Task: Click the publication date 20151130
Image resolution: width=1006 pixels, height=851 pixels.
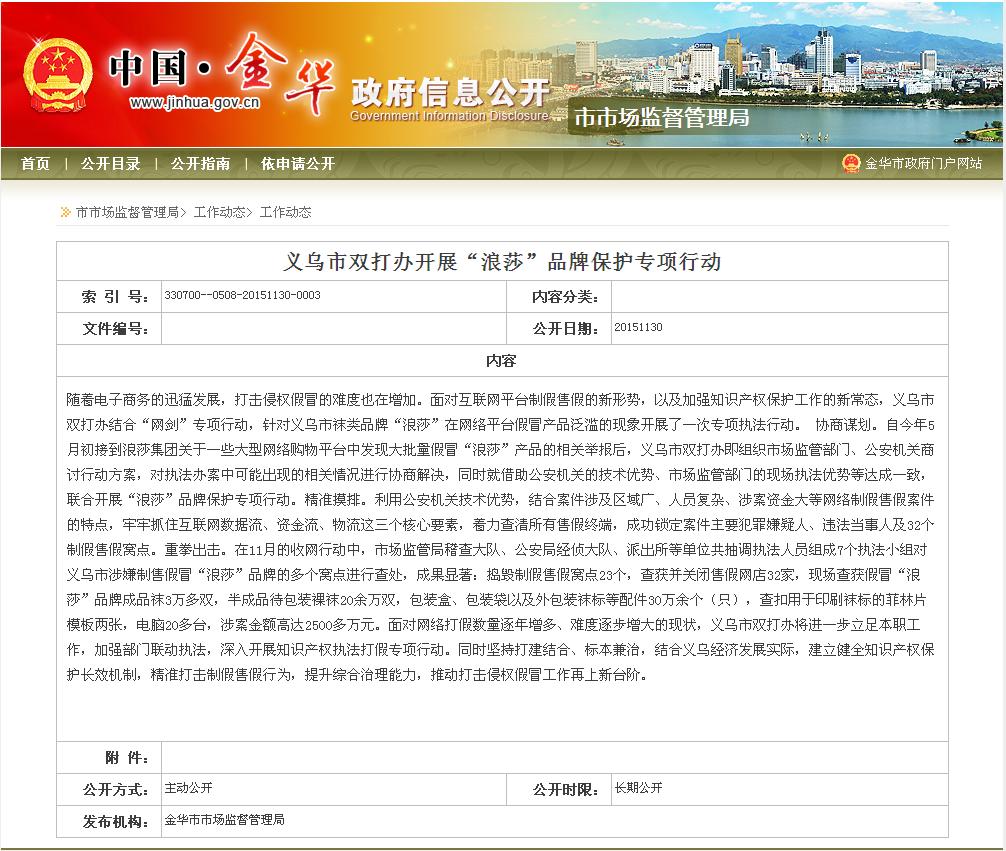Action: tap(638, 328)
